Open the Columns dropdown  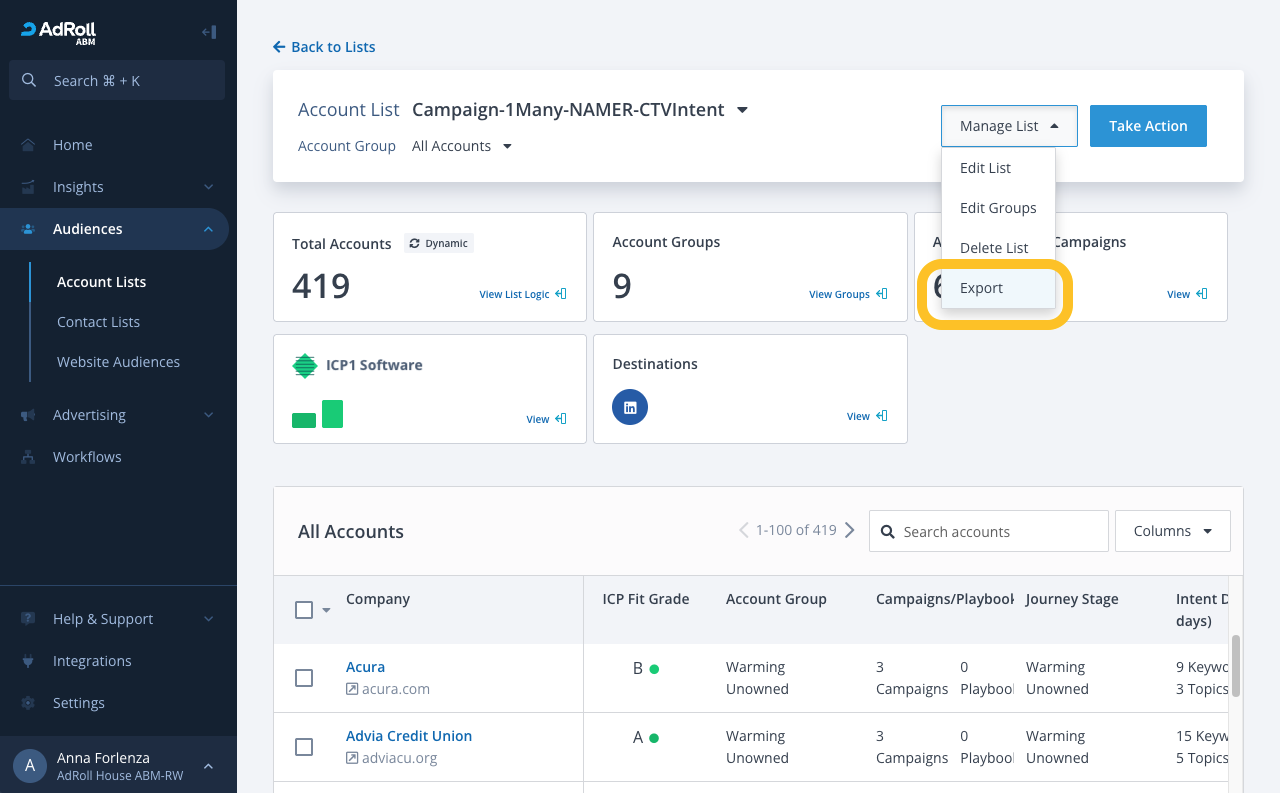[1172, 531]
